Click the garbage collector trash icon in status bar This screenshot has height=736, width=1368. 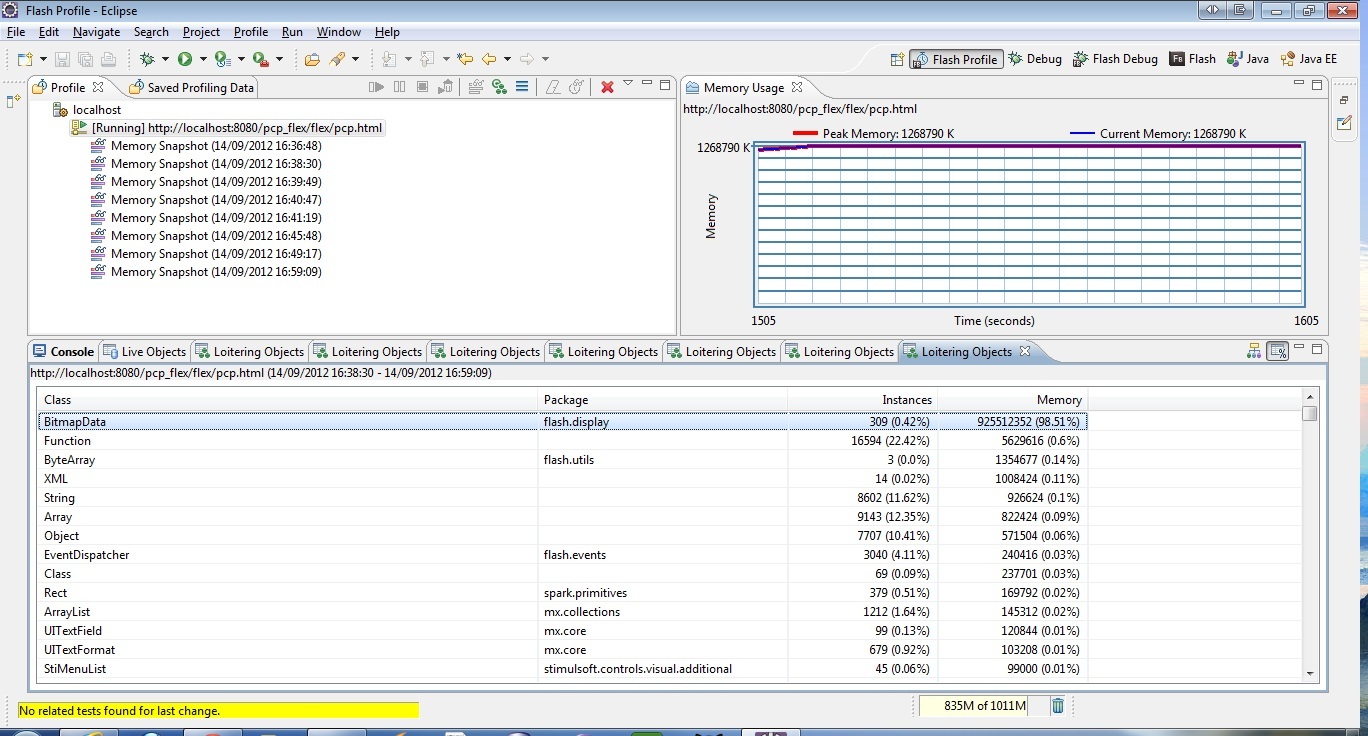1058,706
